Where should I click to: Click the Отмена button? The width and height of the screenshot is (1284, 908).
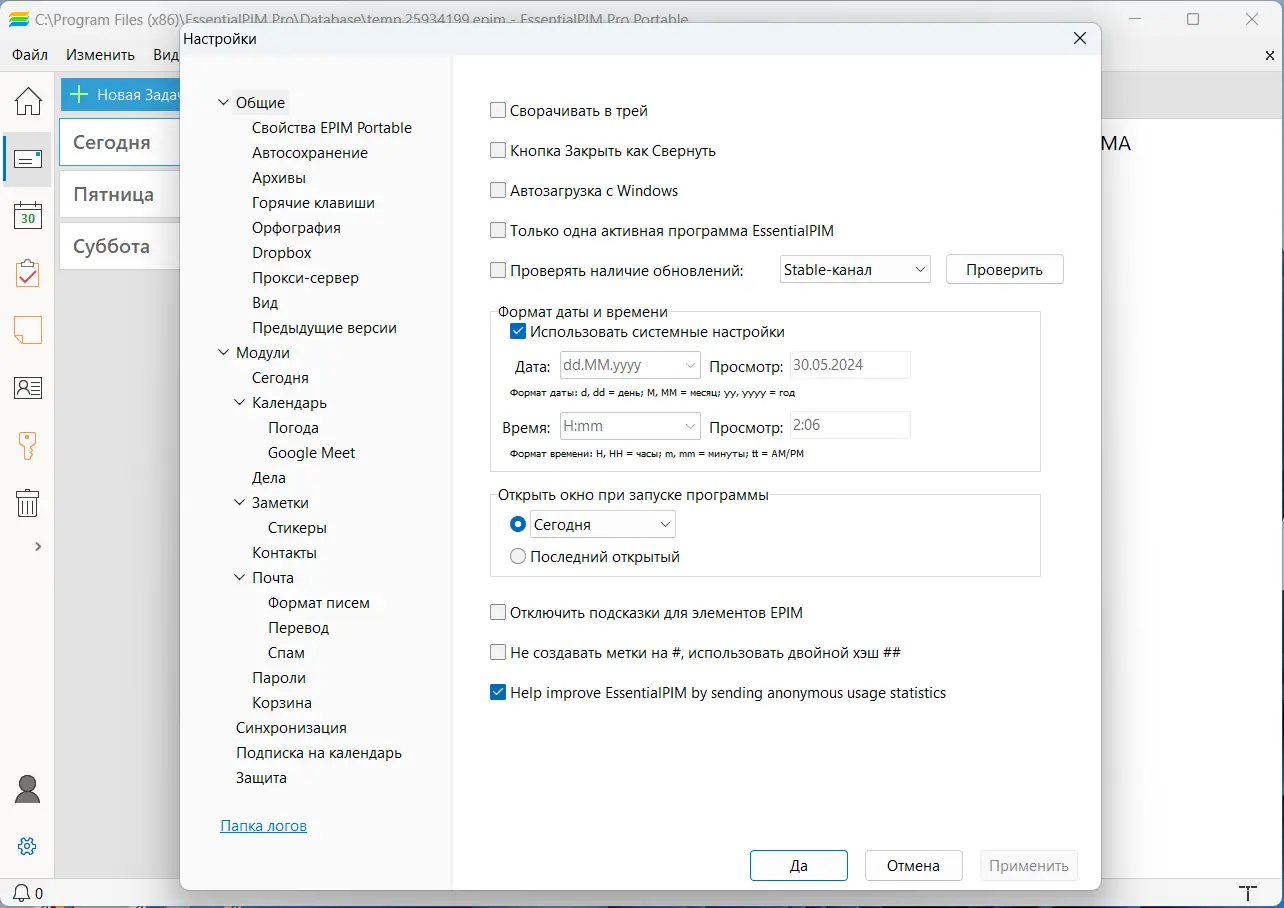[913, 865]
